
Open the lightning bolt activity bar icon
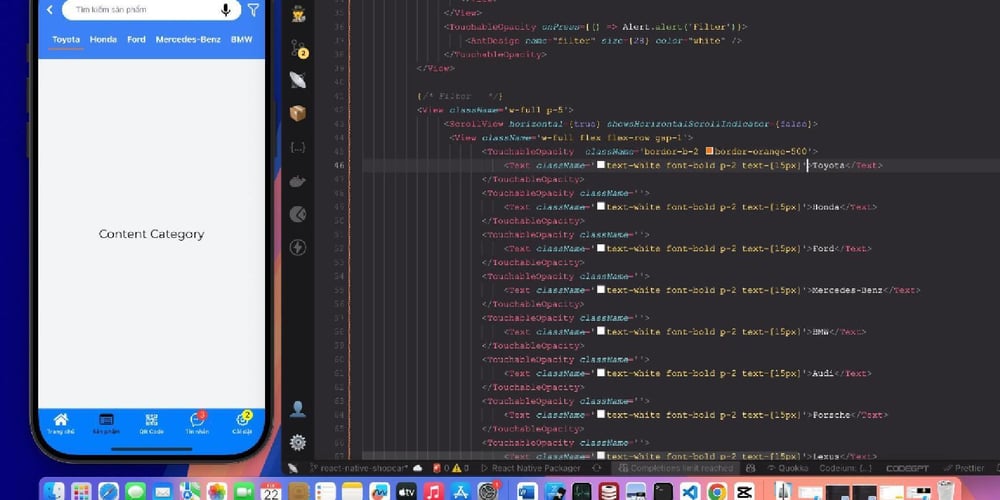(x=298, y=247)
